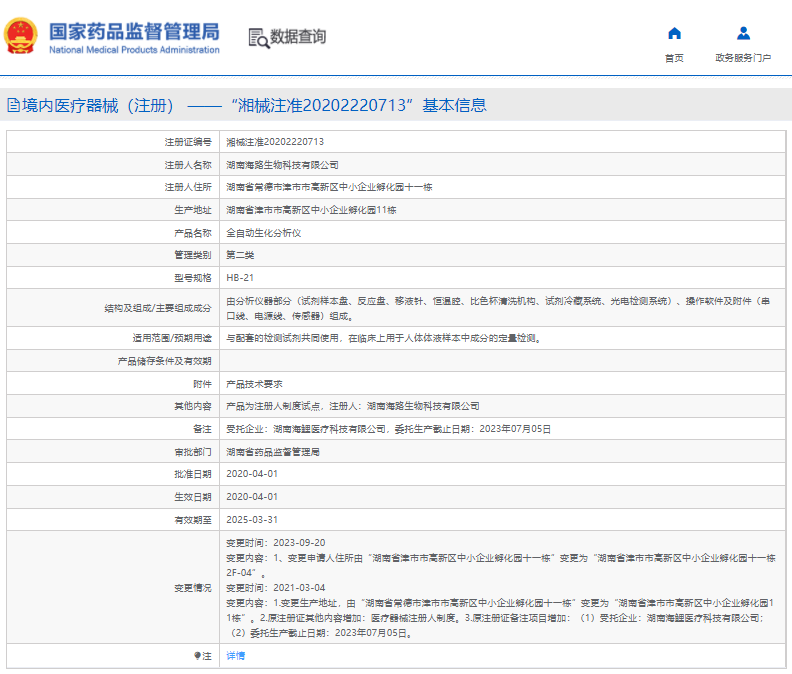Select effective date value in 生效日期 row

tap(252, 497)
